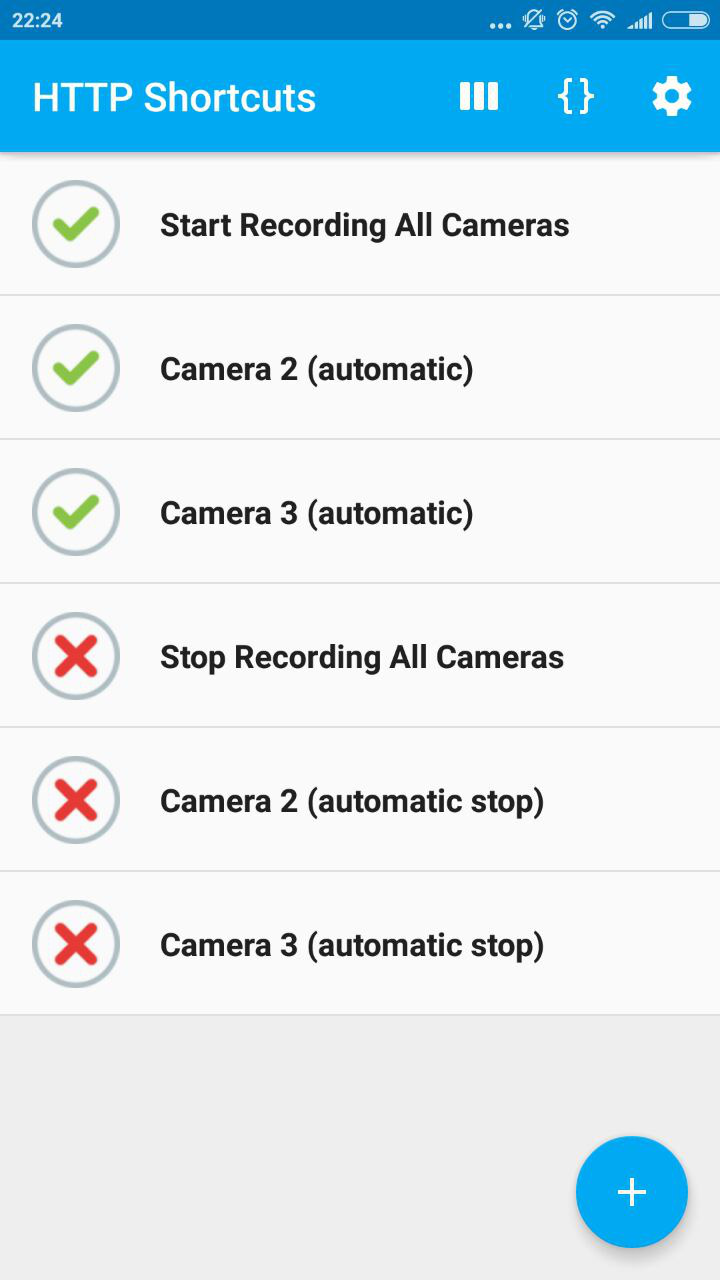The height and width of the screenshot is (1280, 720).
Task: Tap green checkmark icon beside Camera 3 (automatic)
Action: pos(76,512)
